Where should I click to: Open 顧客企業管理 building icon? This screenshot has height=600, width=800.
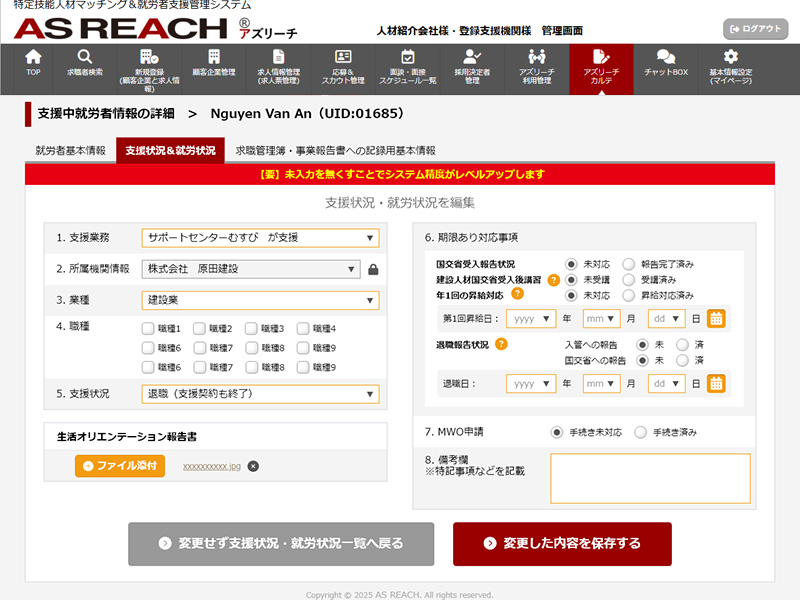coord(214,57)
